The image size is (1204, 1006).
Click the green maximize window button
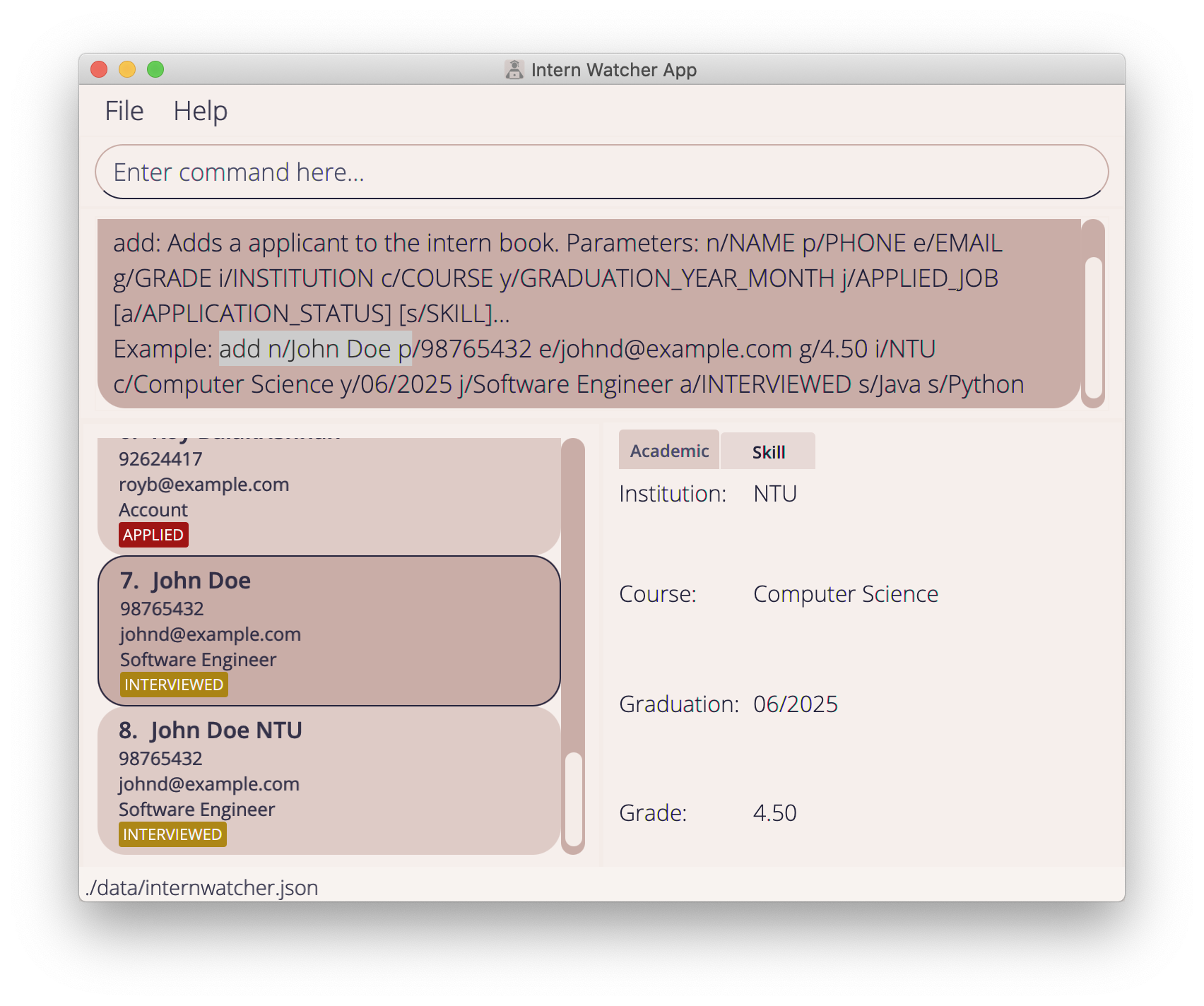[155, 69]
